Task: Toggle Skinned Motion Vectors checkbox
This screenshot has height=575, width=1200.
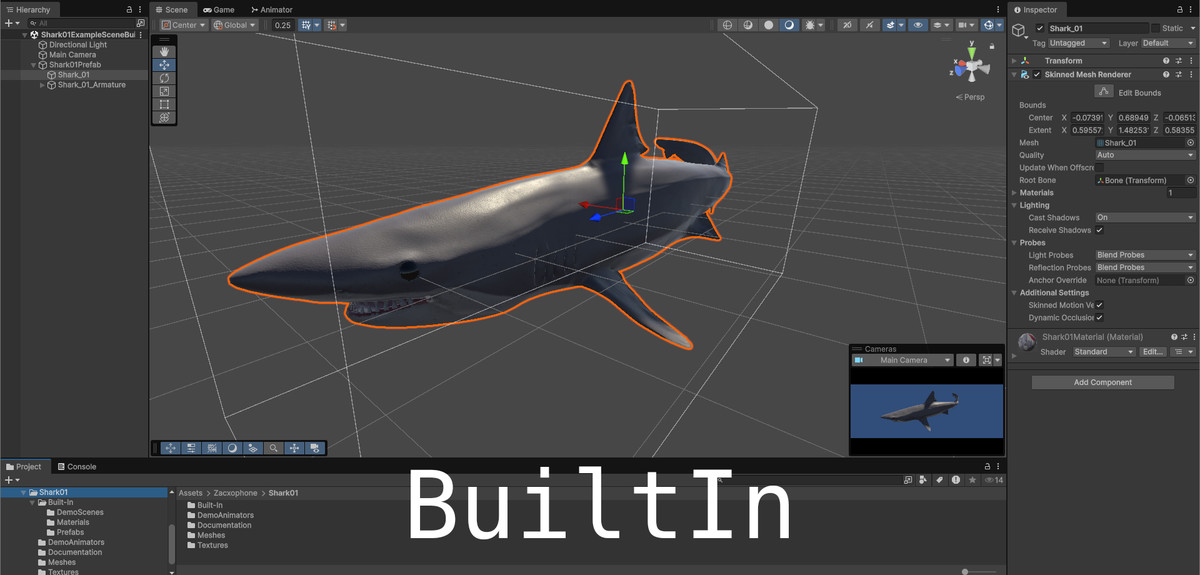Action: pos(1100,305)
